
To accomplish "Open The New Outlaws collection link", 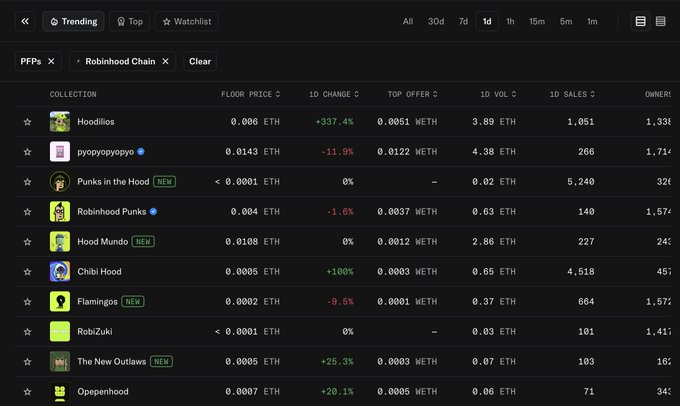I will tap(111, 361).
